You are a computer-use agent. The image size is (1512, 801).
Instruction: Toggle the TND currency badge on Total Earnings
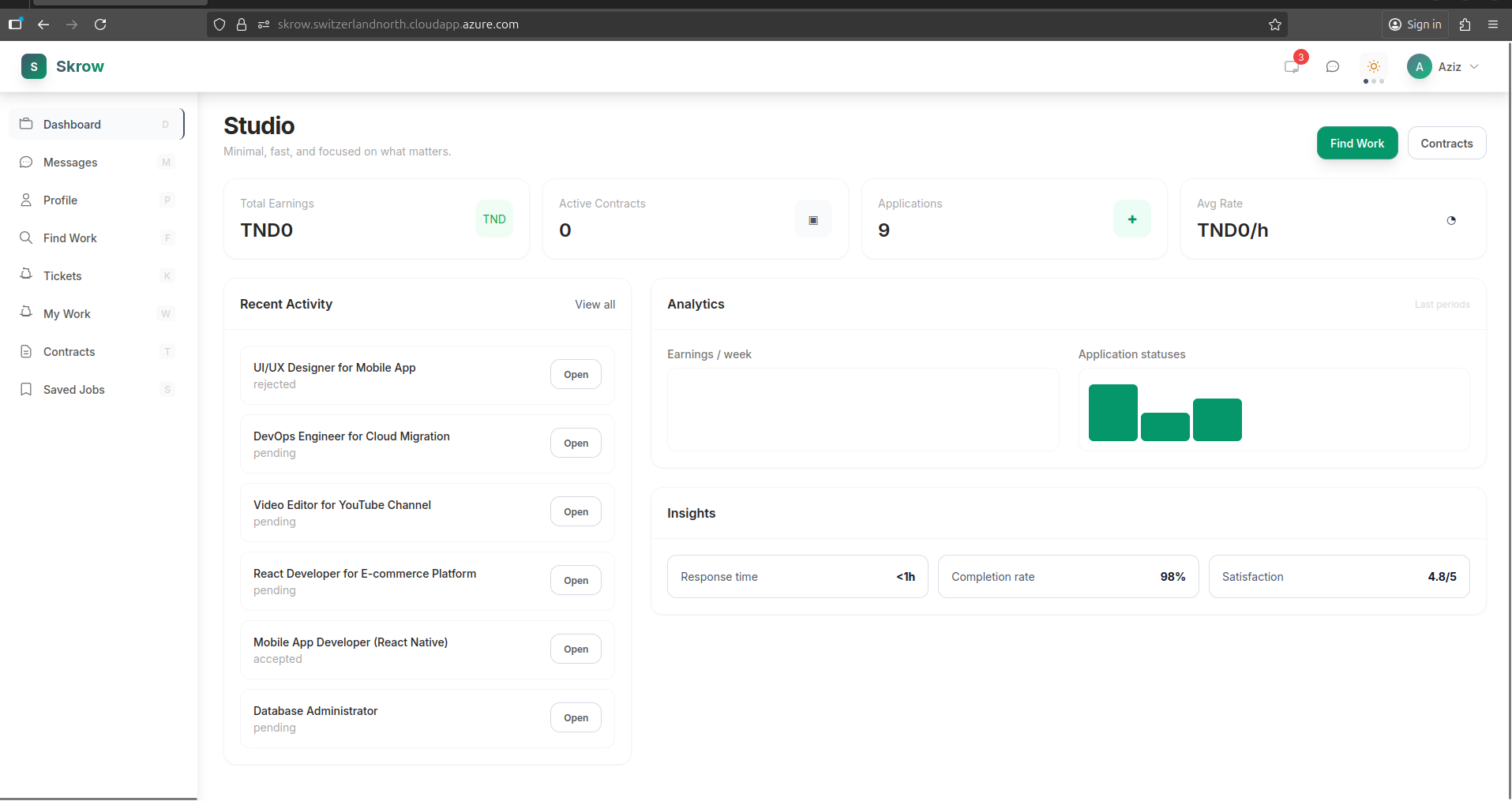tap(493, 219)
